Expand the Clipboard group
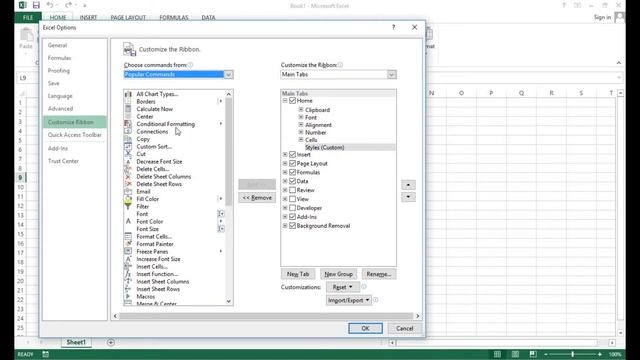This screenshot has width=640, height=360. 301,110
